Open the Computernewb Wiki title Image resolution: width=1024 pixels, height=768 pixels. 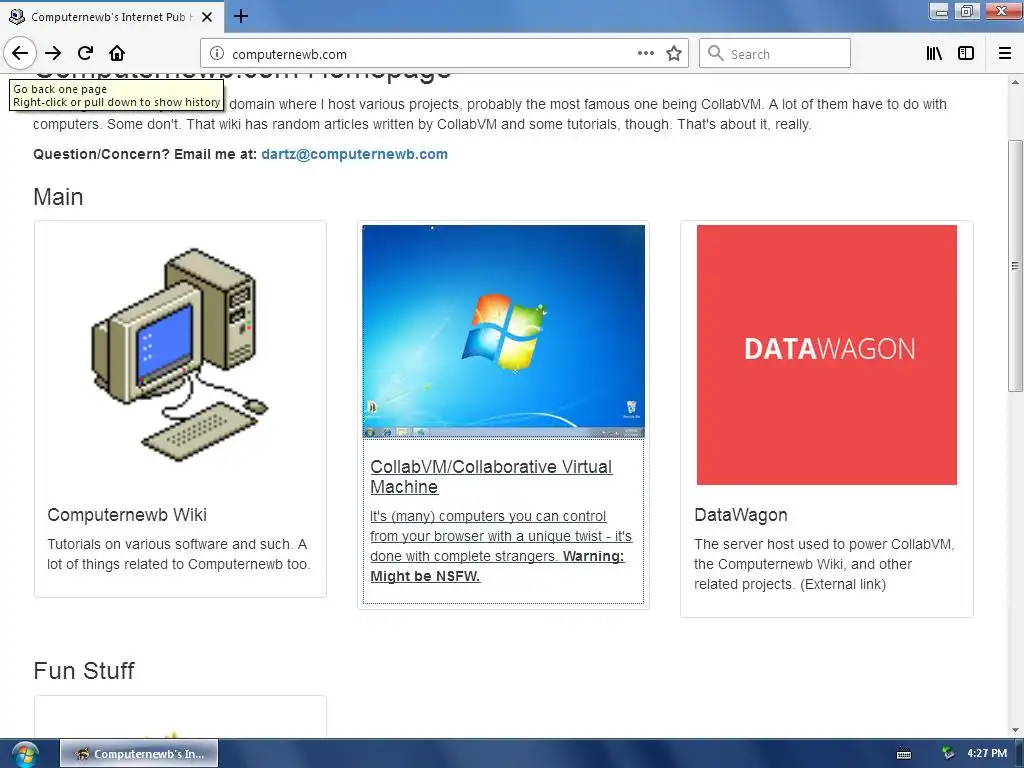coord(127,515)
